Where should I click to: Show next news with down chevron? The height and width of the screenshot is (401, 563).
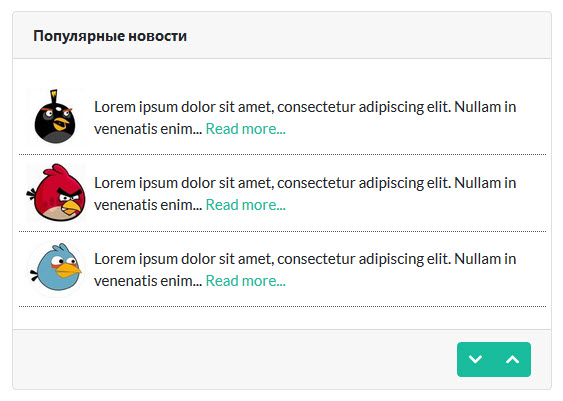coord(475,359)
